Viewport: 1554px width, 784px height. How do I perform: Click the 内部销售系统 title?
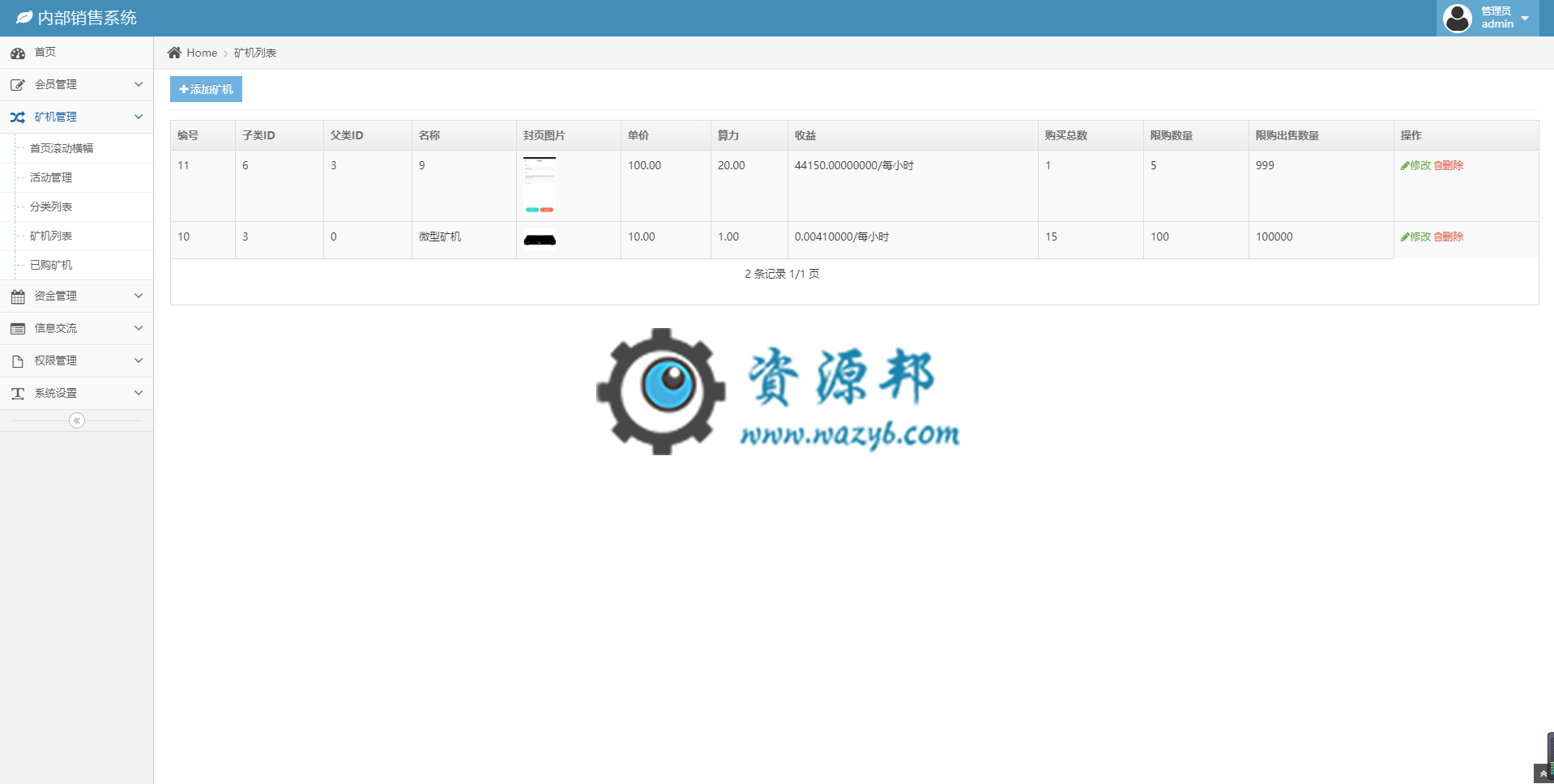tap(88, 18)
